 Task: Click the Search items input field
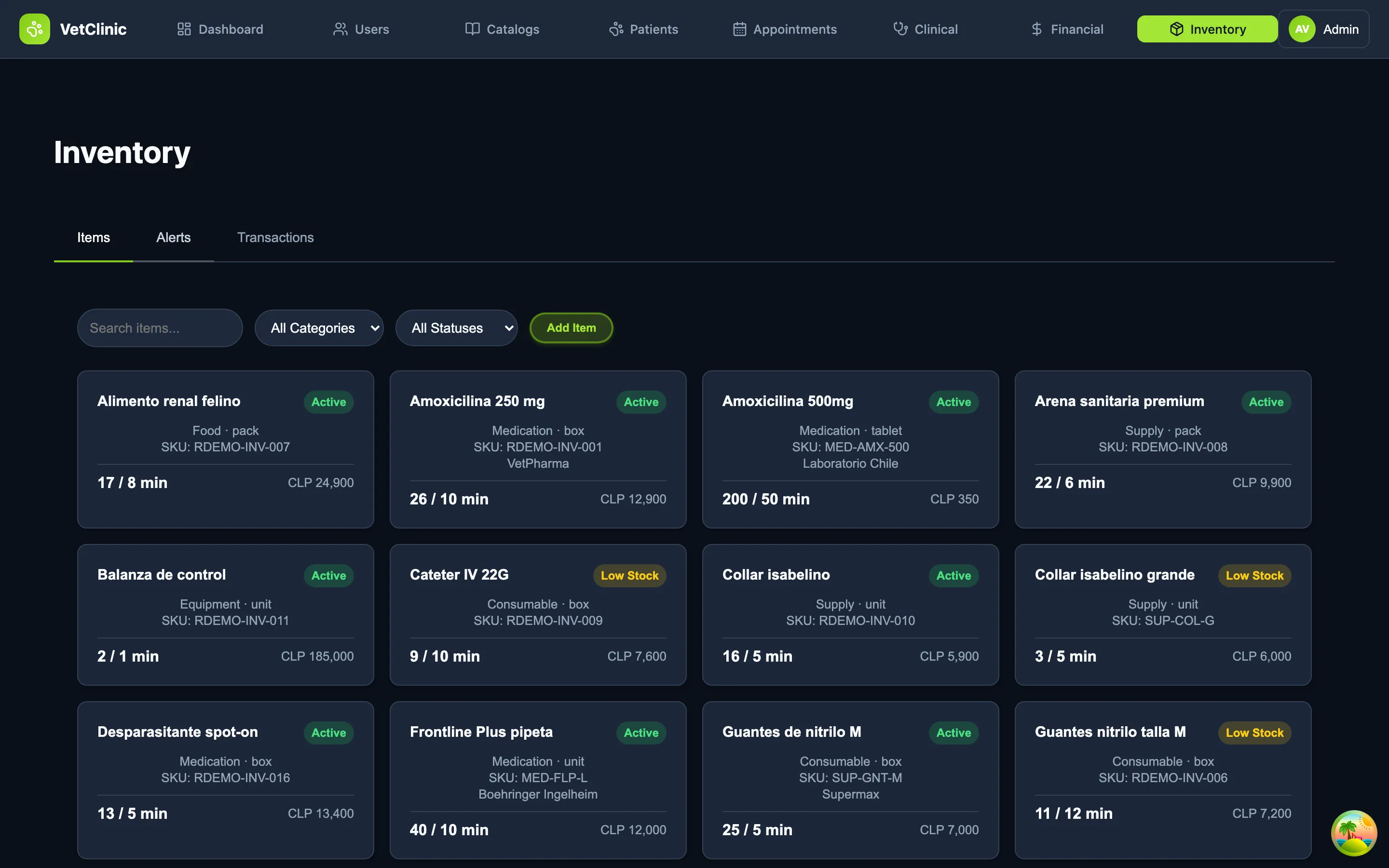pyautogui.click(x=160, y=328)
